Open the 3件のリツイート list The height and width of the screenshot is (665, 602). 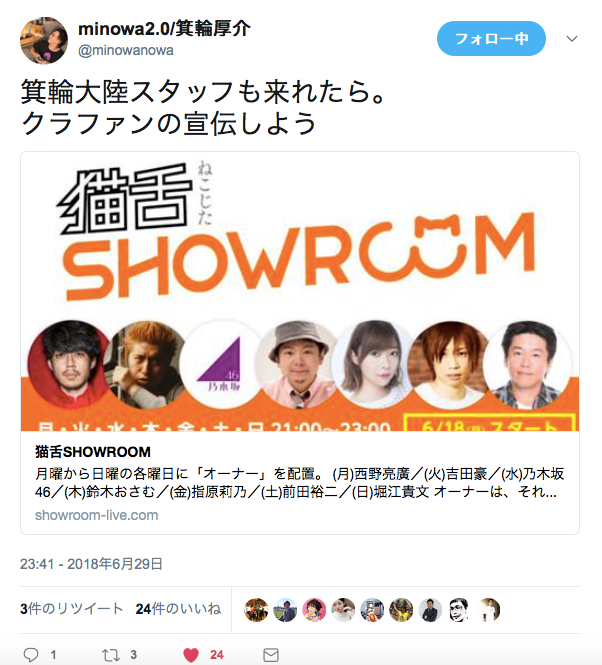click(x=72, y=609)
